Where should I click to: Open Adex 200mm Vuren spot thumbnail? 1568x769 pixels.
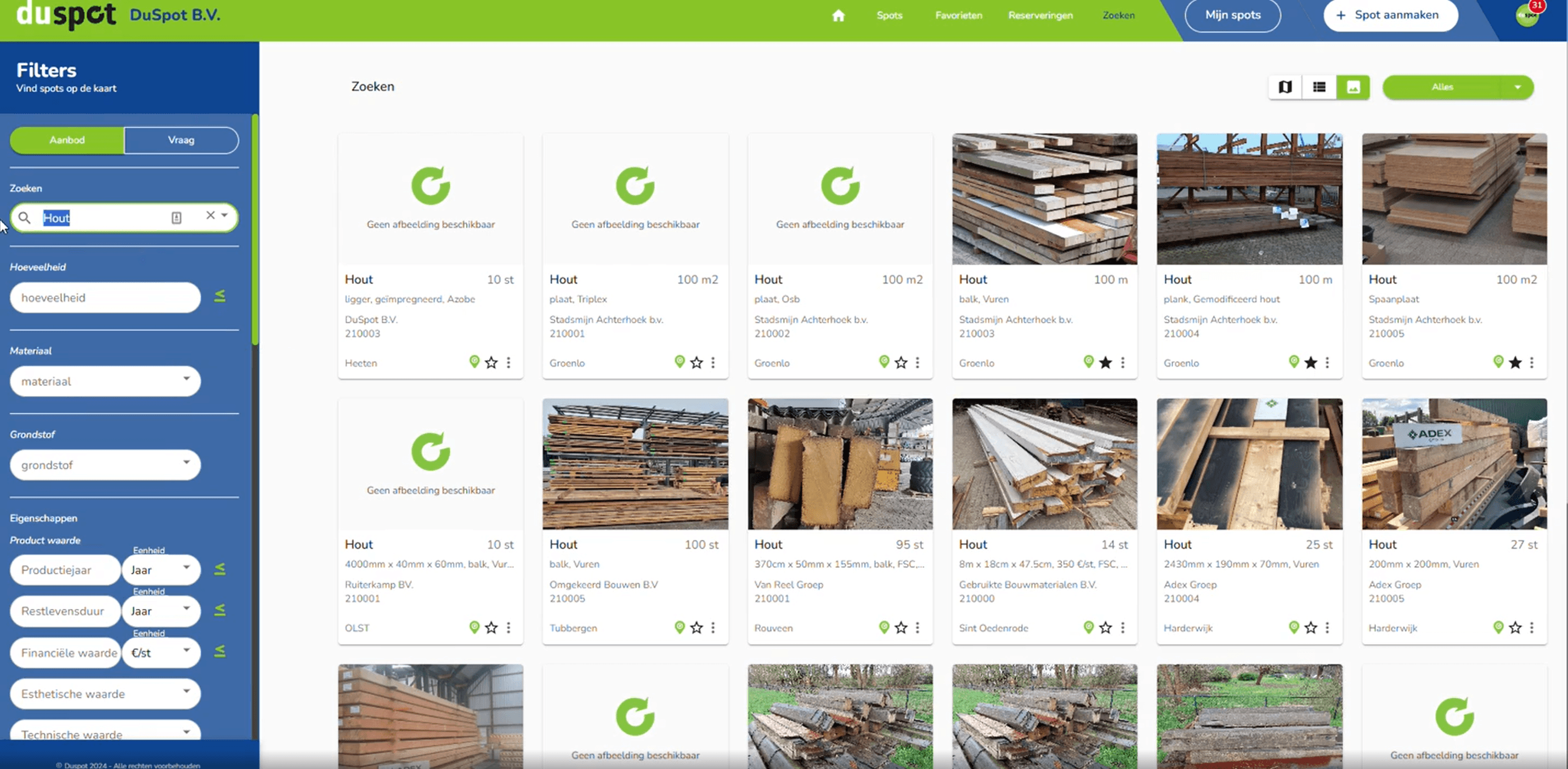tap(1453, 464)
